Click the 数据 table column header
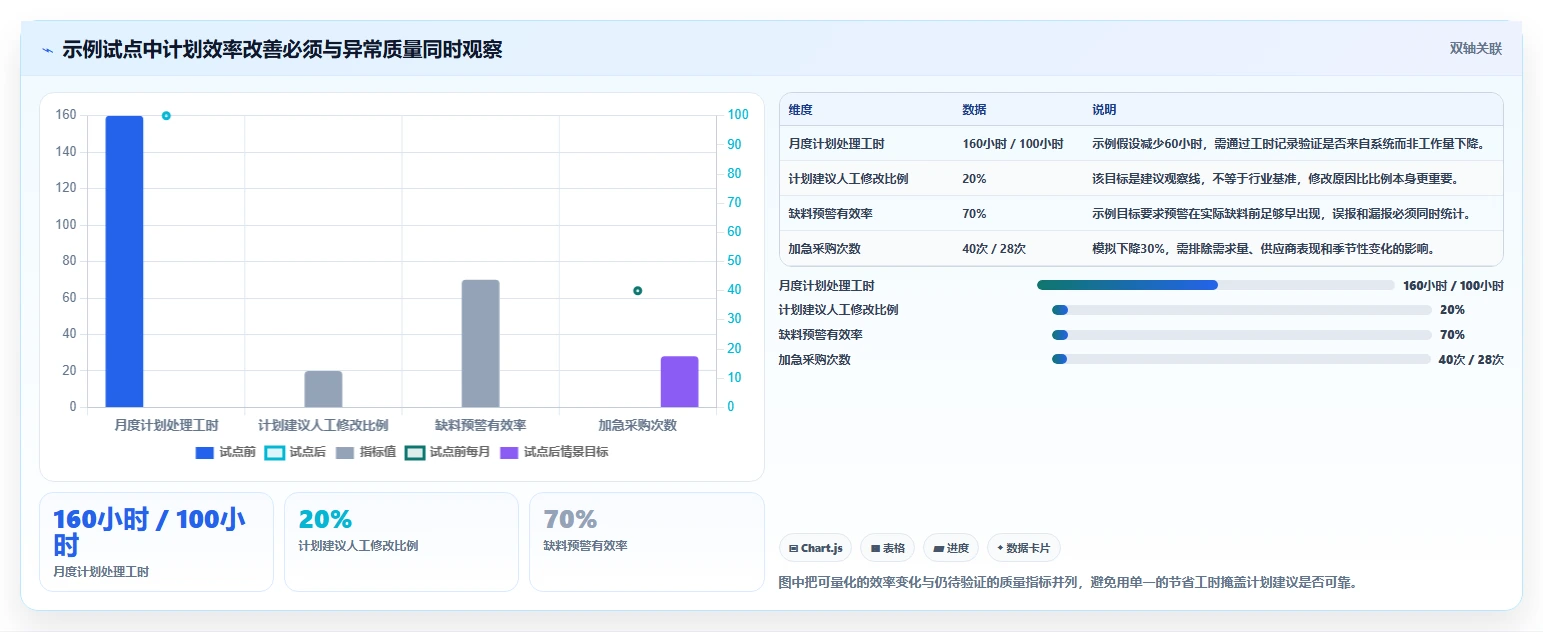This screenshot has height=632, width=1543. tap(974, 110)
